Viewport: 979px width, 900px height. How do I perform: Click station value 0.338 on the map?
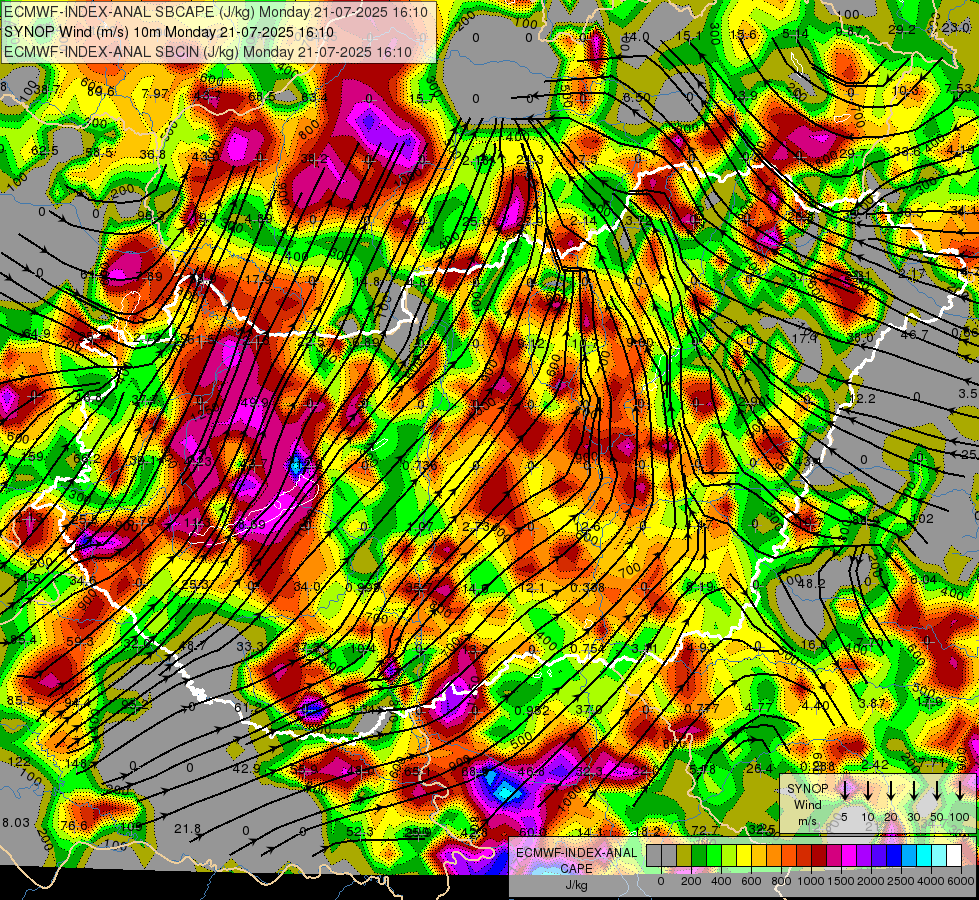[x=587, y=587]
